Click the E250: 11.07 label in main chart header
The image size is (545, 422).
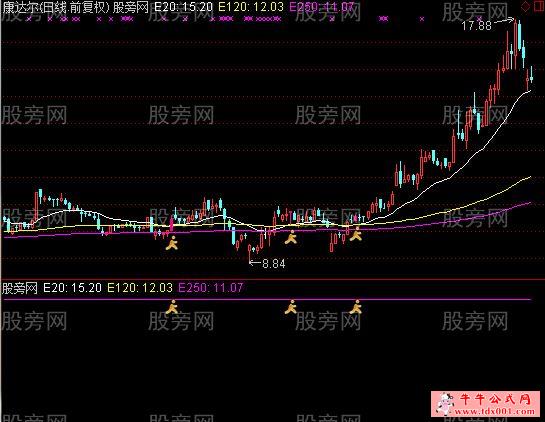coord(322,7)
